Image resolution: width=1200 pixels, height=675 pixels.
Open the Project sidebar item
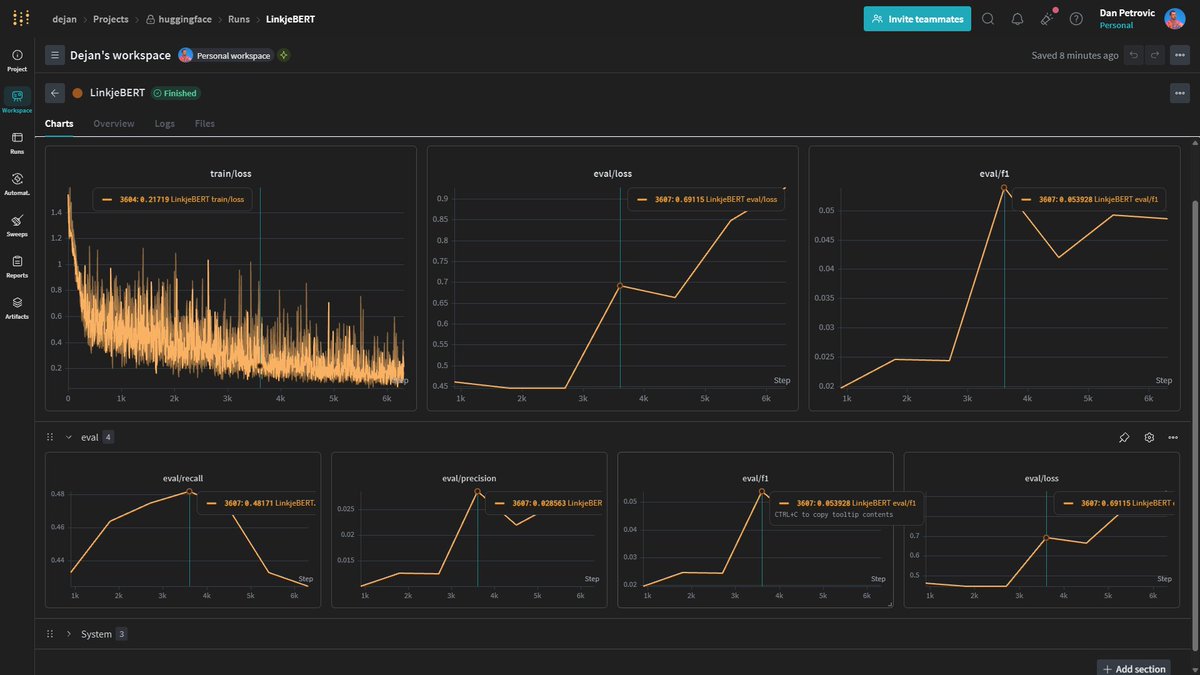point(17,60)
